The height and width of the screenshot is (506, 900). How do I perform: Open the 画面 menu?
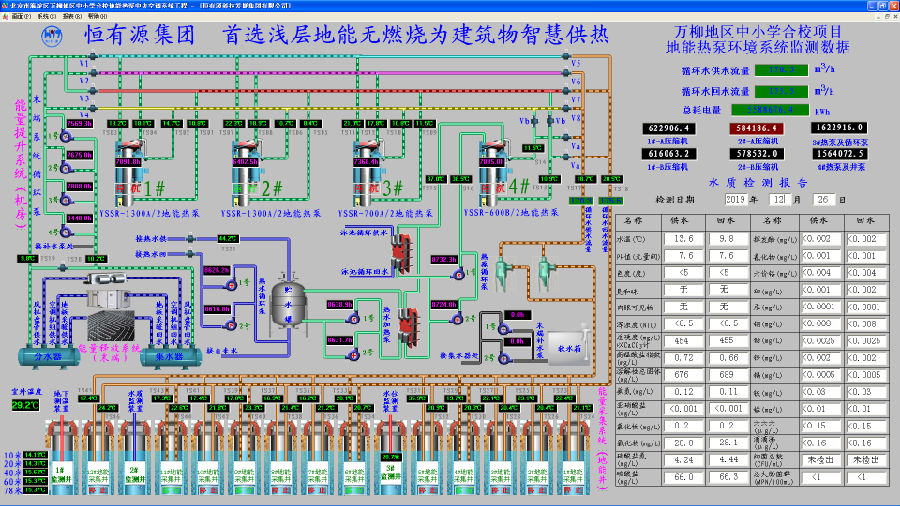[16, 16]
